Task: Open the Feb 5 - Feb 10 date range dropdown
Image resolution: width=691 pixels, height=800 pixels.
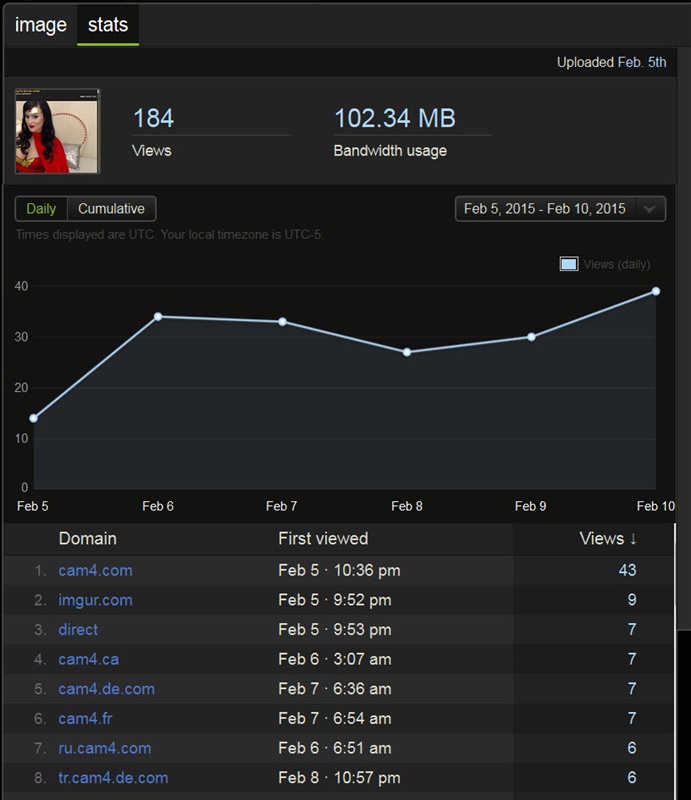Action: click(x=560, y=209)
